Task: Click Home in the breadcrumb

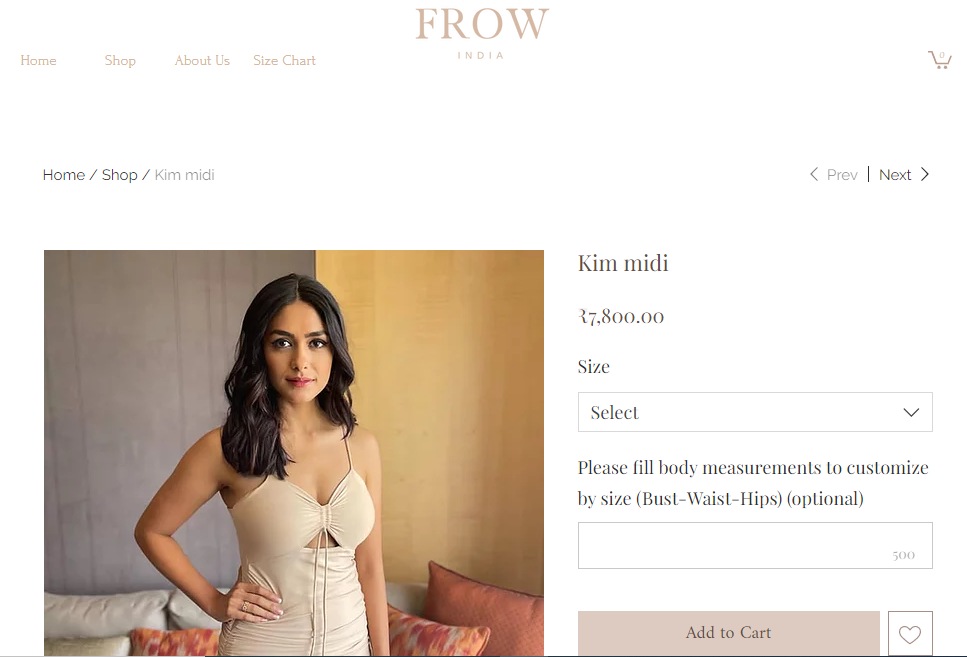Action: [64, 175]
